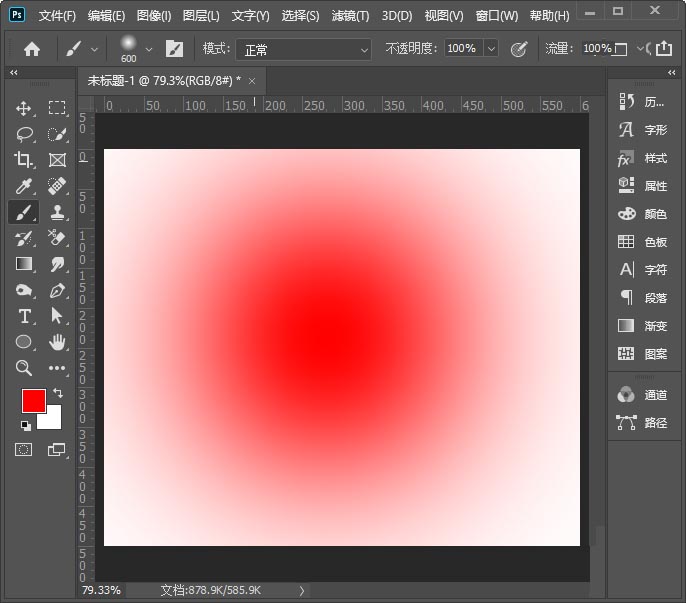
Task: Expand the brush preset picker arrow
Action: (x=149, y=49)
